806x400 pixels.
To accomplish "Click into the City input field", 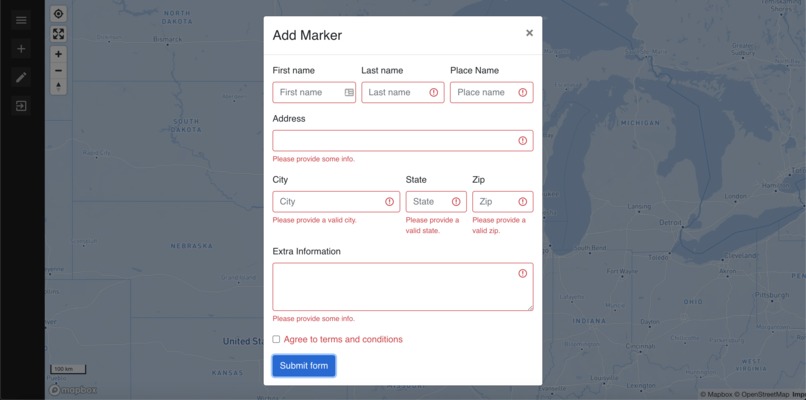I will click(x=336, y=202).
